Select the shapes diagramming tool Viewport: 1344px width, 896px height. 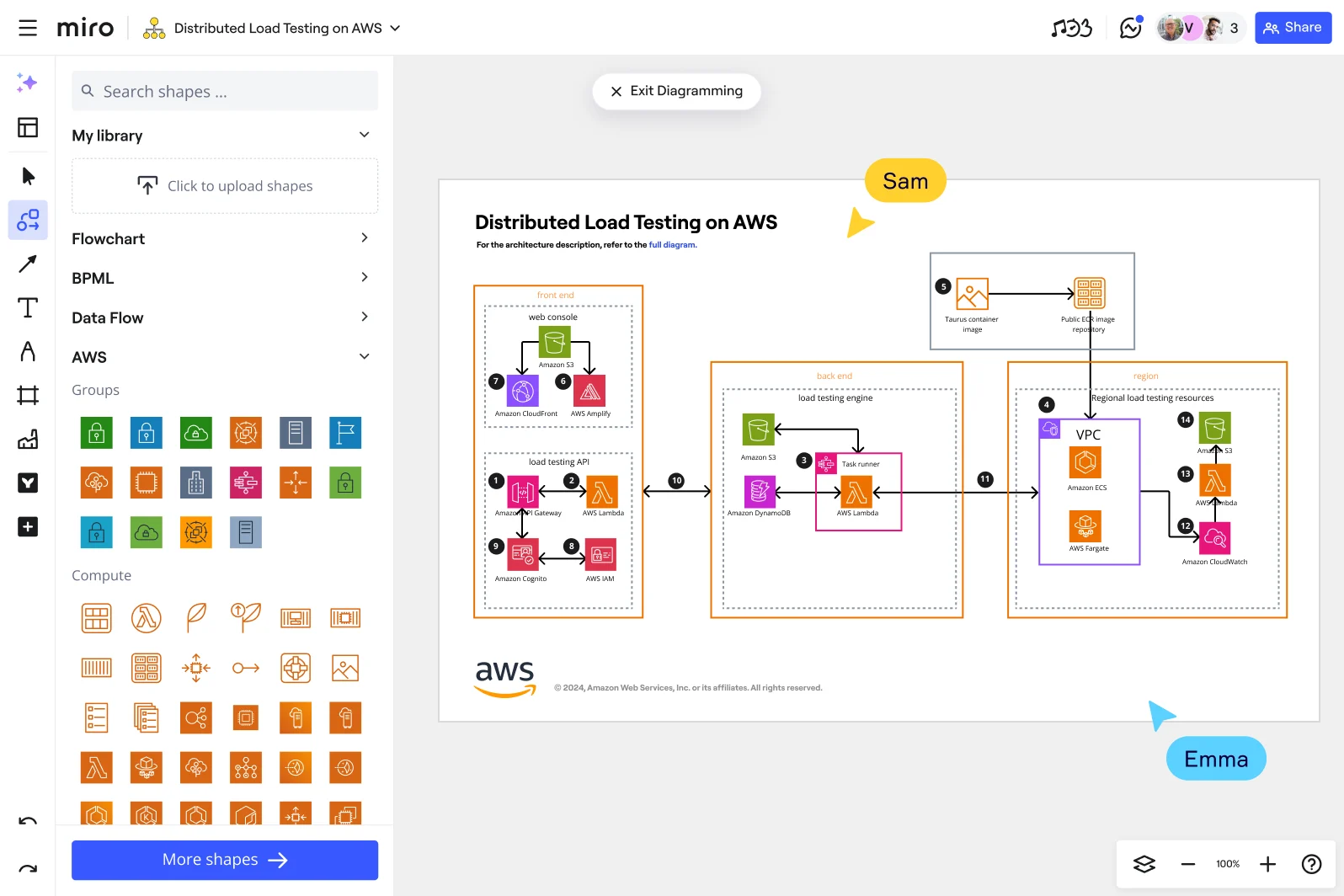click(28, 220)
